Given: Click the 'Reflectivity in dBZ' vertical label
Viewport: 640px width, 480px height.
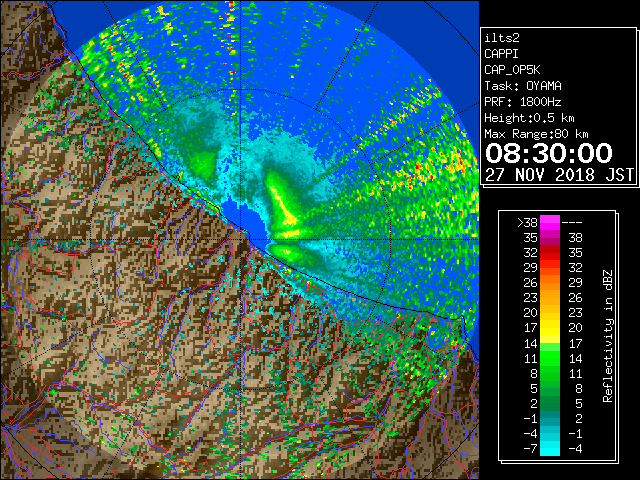Looking at the screenshot, I should (608, 336).
